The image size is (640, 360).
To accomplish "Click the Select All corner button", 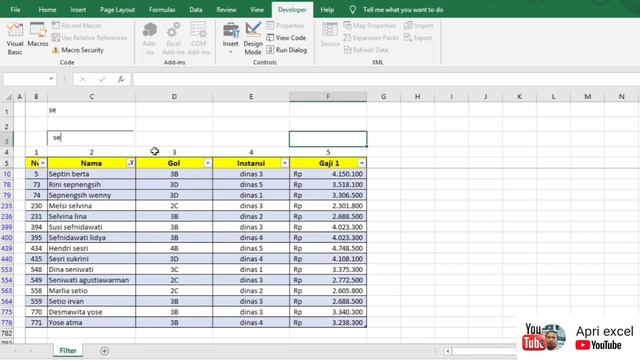I will click(8, 97).
